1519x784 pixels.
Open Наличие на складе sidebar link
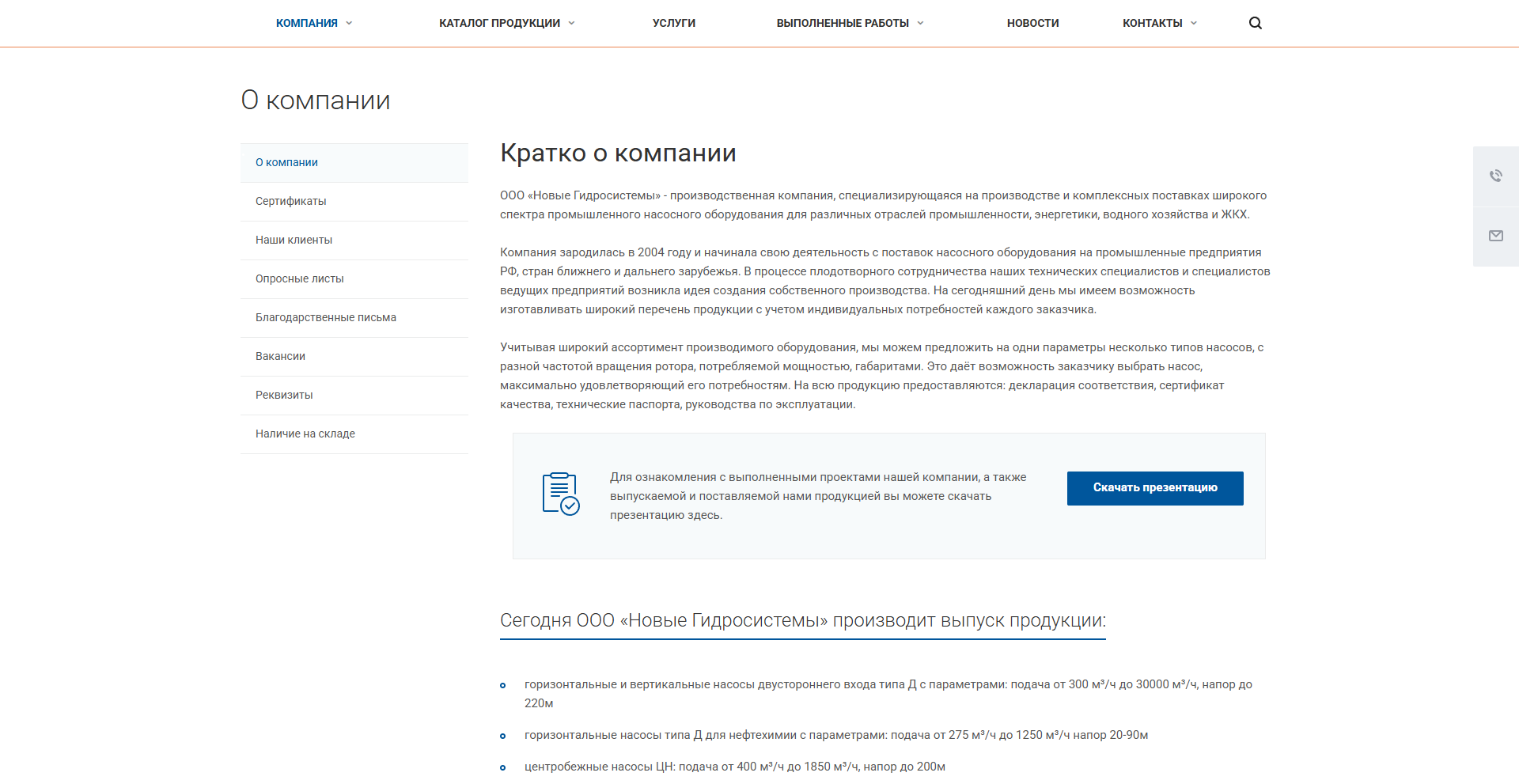(305, 434)
